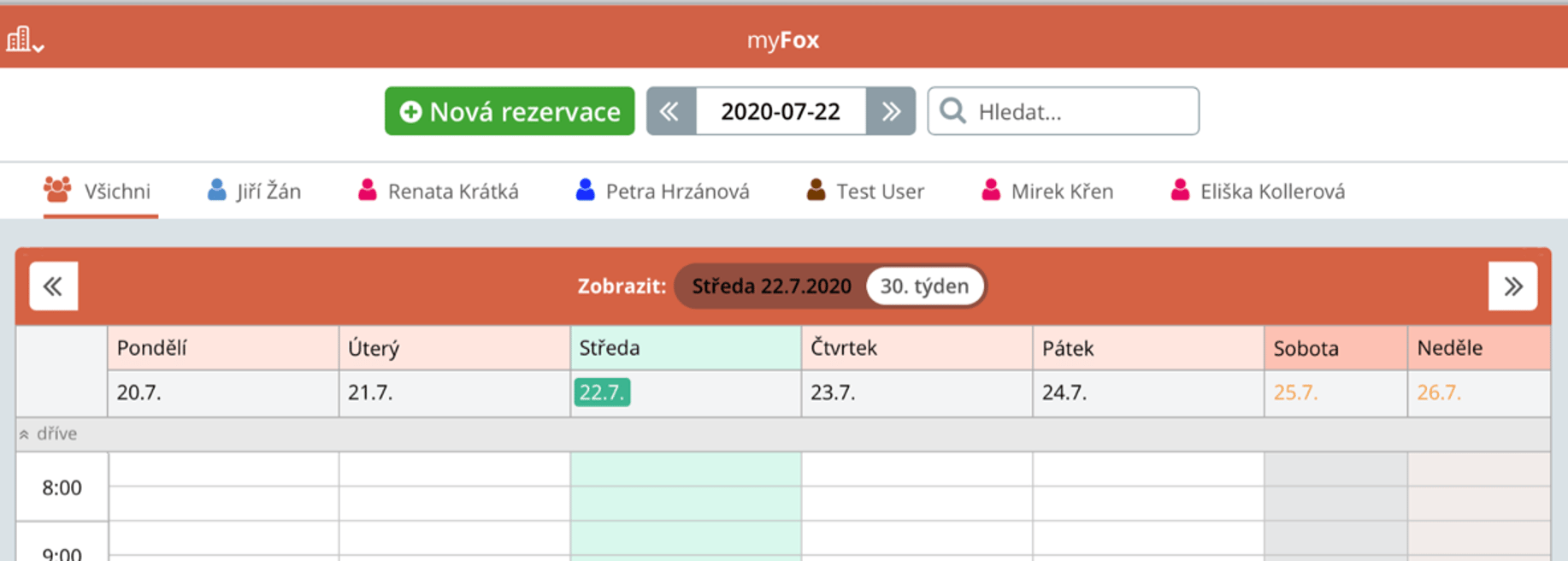1568x561 pixels.
Task: Switch view to Středa 22.7.2020 day
Action: [771, 286]
